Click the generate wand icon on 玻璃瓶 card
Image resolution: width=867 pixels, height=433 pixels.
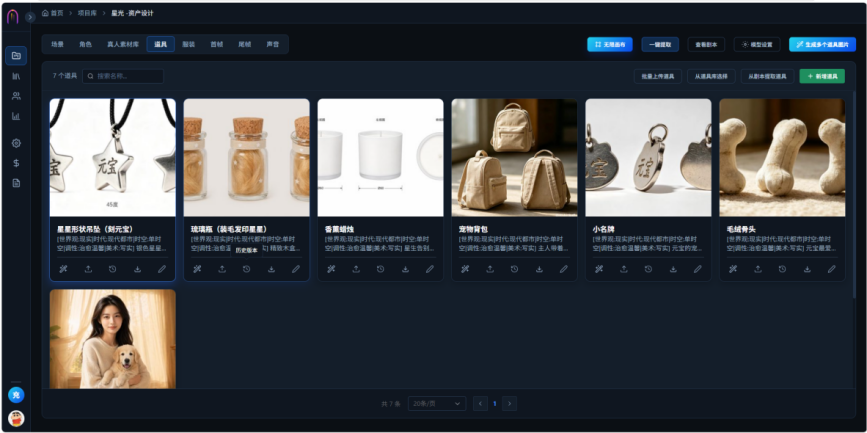tap(197, 269)
